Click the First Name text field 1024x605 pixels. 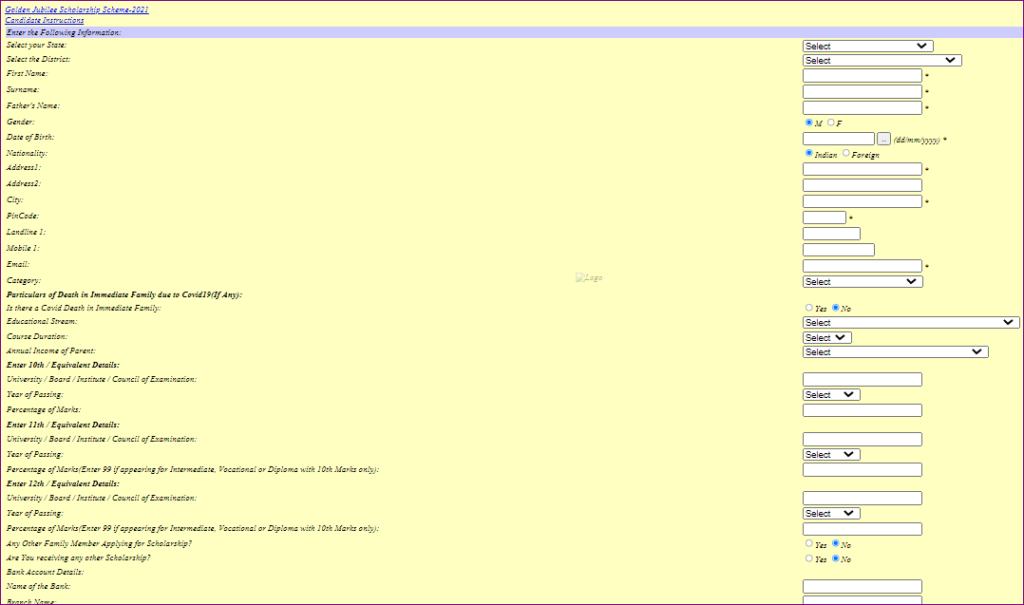(x=861, y=75)
